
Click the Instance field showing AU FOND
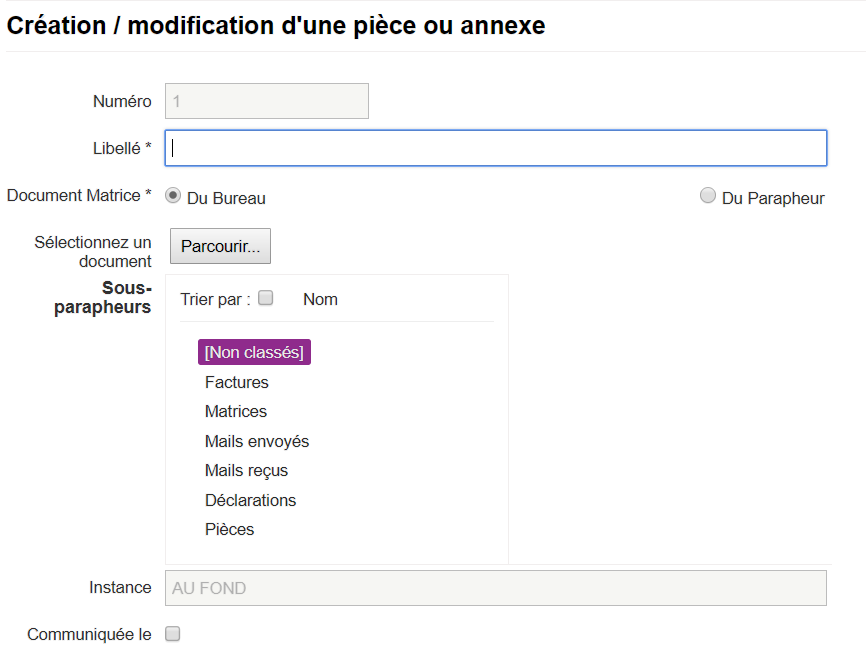495,588
